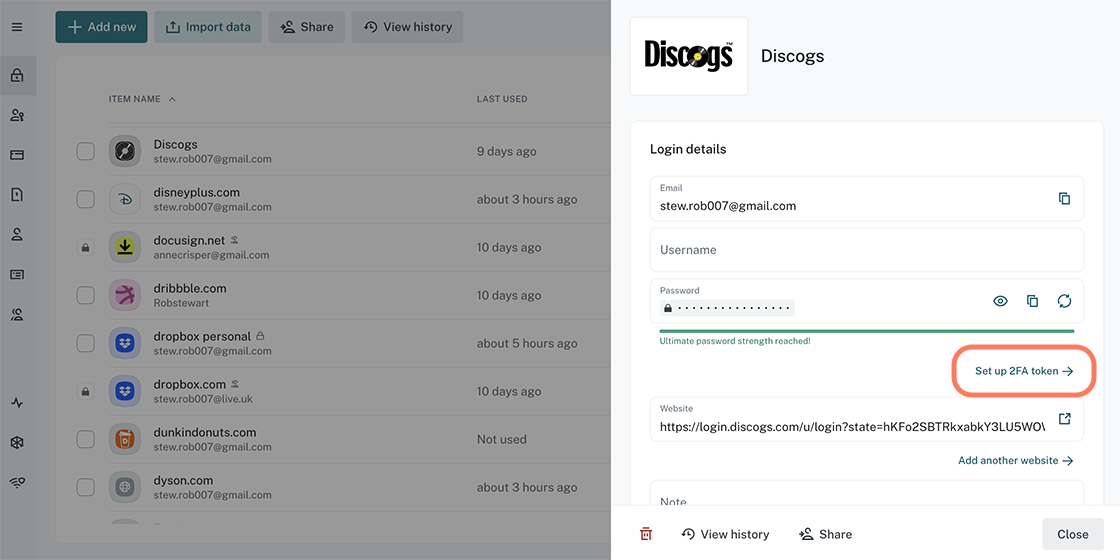Screen dimensions: 1120x560
Task: Click the Last Used column header
Action: (501, 99)
